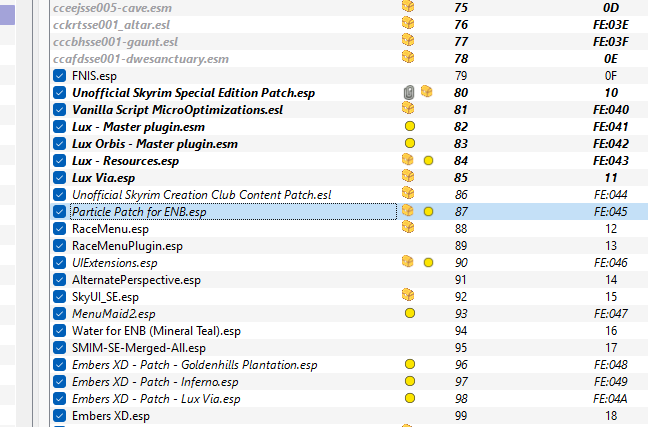Click the yellow flag on MenuMaid2.esp
Viewport: 648px width, 427px height.
pyautogui.click(x=410, y=313)
